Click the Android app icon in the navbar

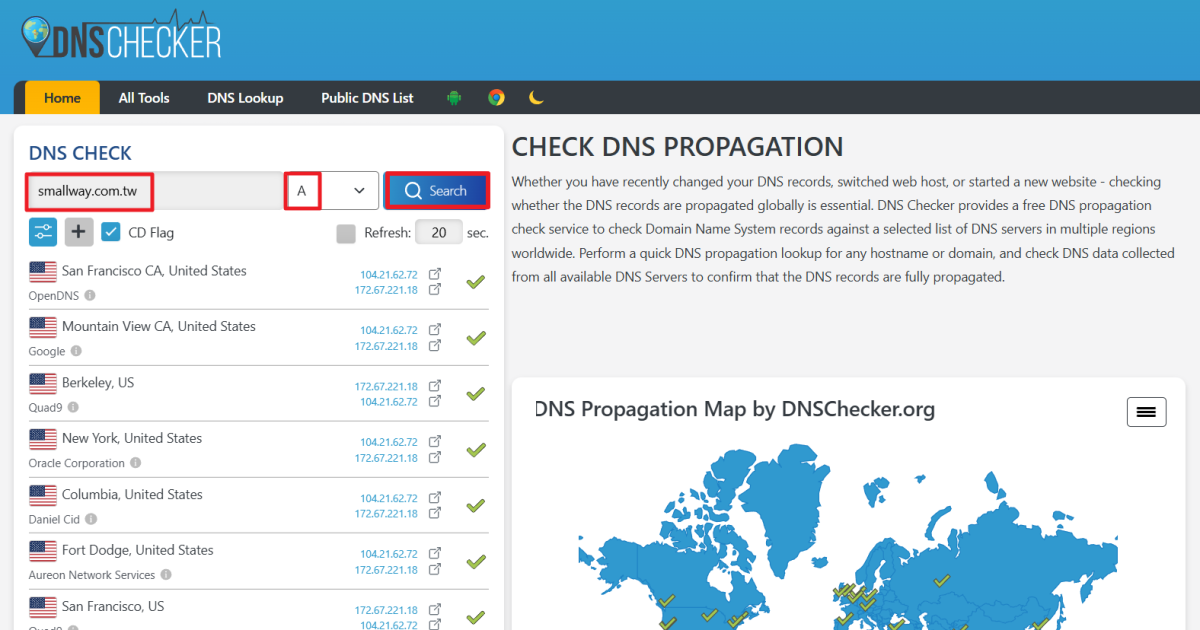point(454,97)
